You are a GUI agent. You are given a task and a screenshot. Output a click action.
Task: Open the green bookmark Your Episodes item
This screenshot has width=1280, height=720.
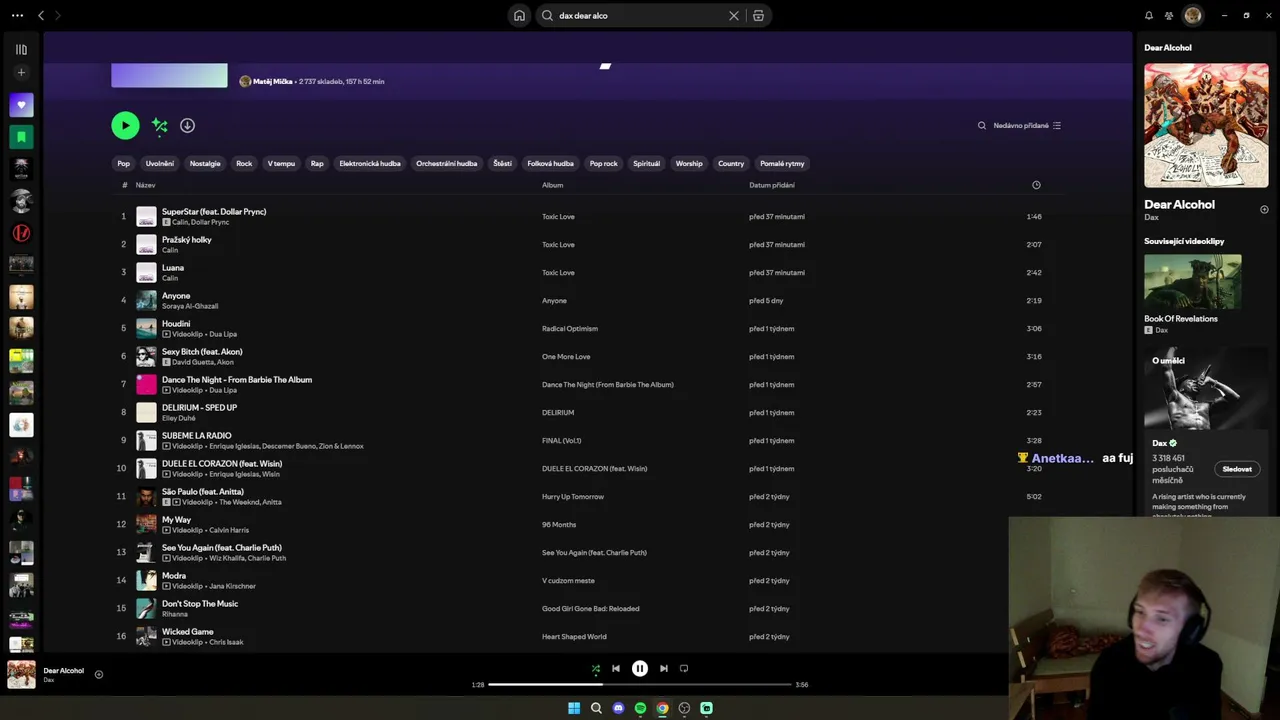tap(21, 136)
